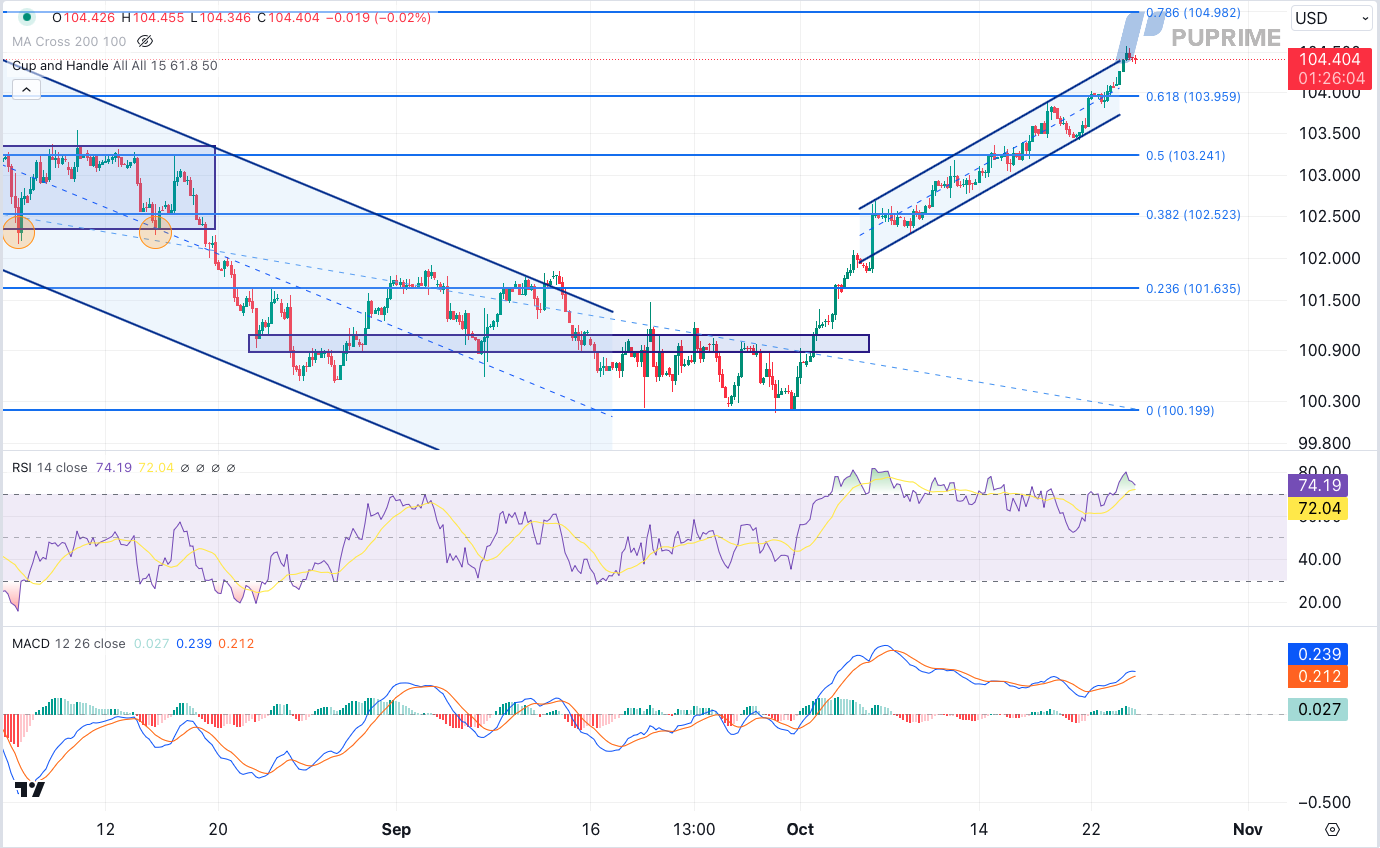Select the MACD 12 26 close label
The width and height of the screenshot is (1380, 848).
tap(69, 643)
